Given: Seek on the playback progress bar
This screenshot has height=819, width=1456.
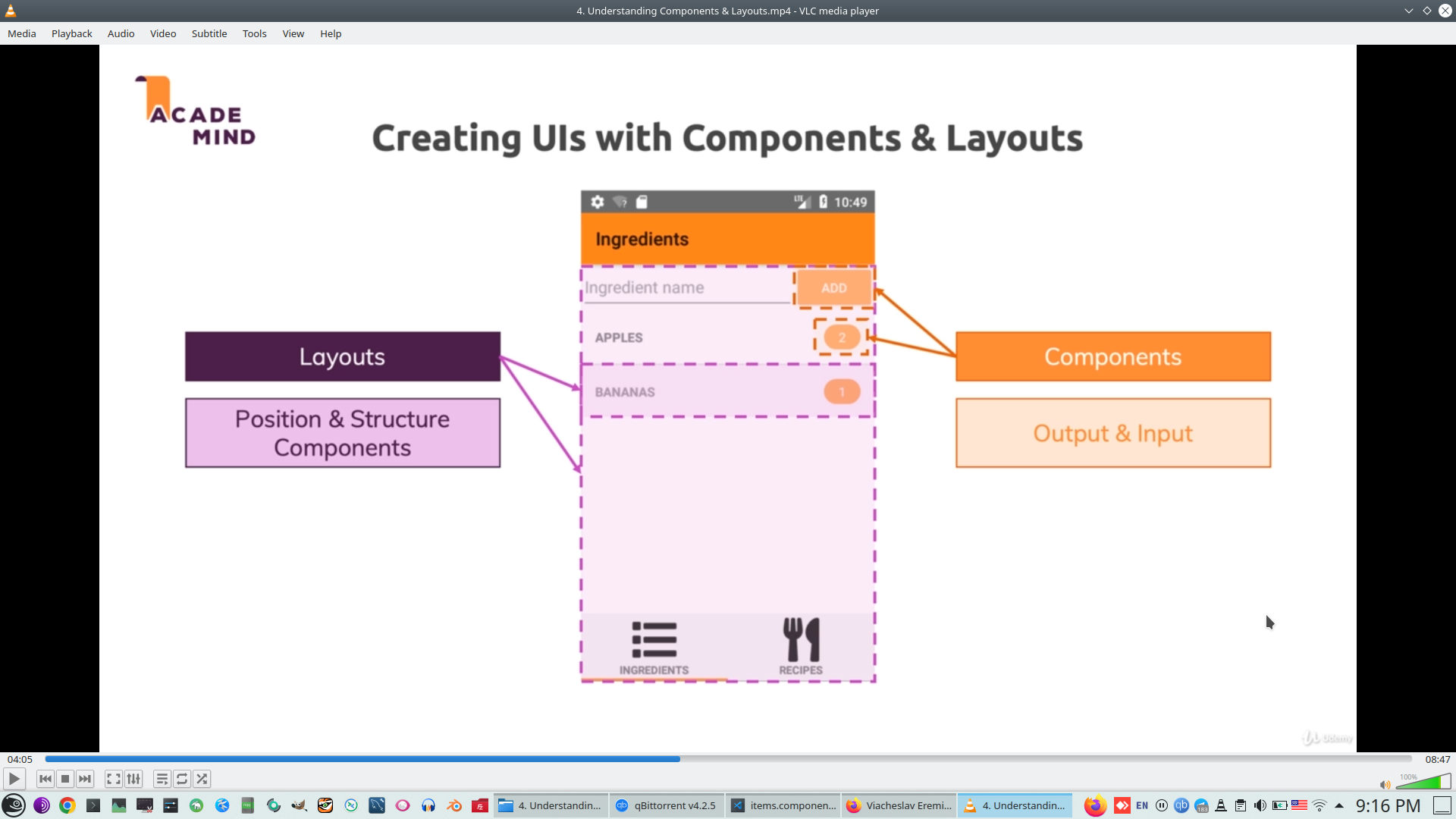Looking at the screenshot, I should point(728,759).
